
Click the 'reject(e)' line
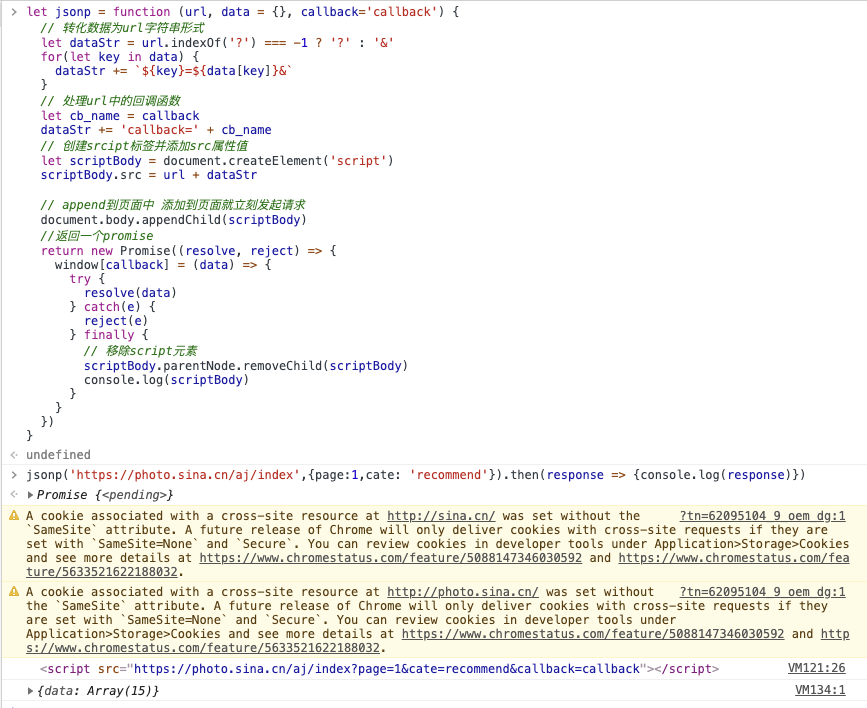116,321
